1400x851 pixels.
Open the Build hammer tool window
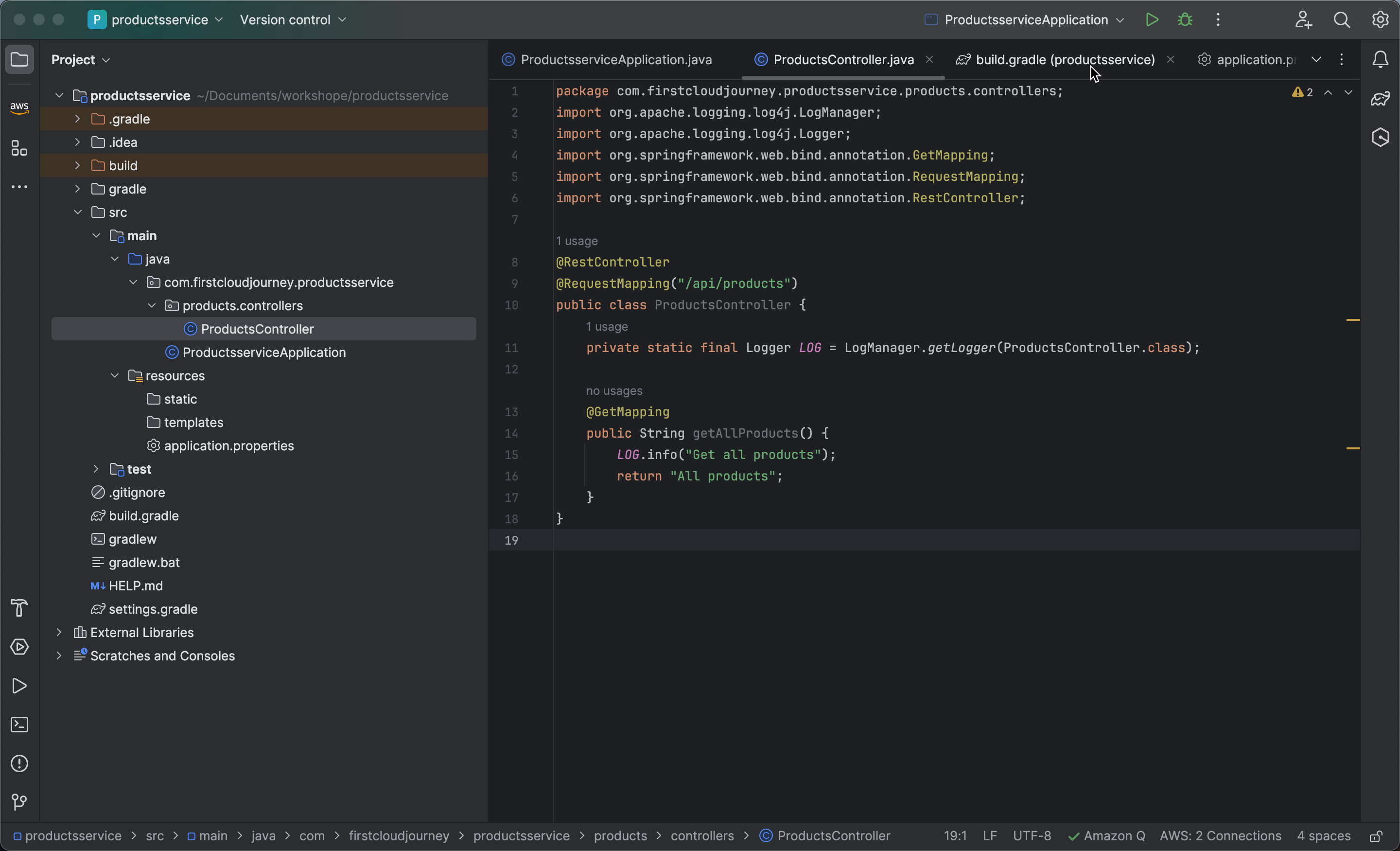[x=19, y=608]
